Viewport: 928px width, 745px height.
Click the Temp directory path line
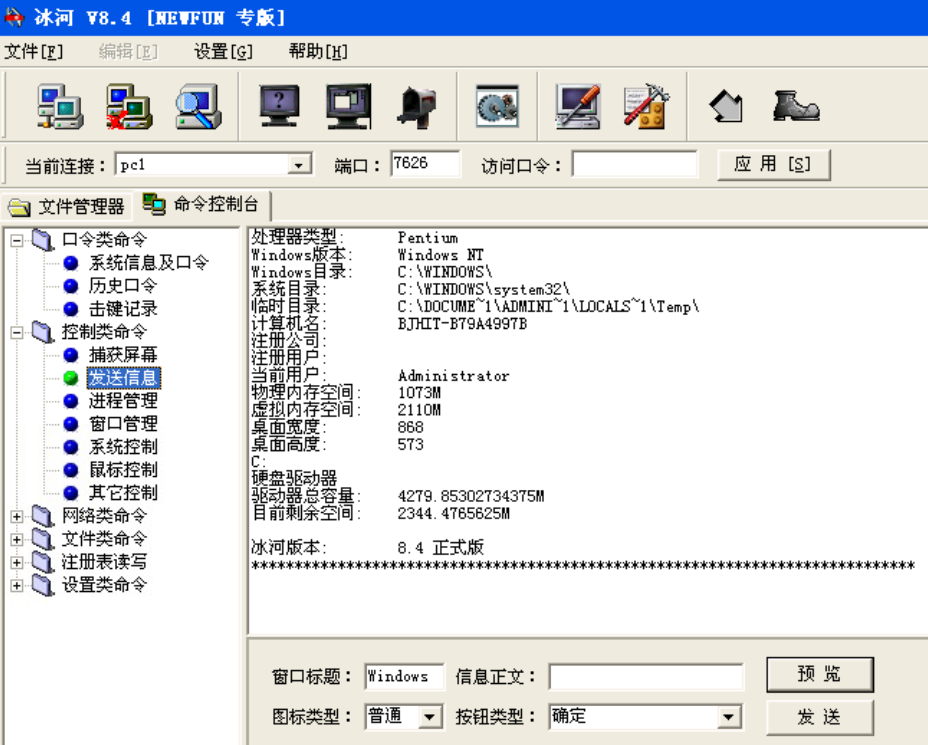[x=548, y=307]
